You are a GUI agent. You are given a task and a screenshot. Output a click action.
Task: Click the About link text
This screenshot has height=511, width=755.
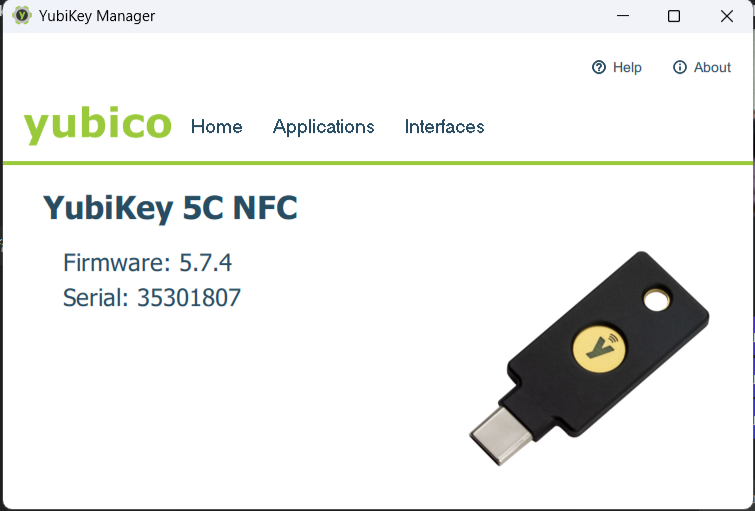coord(712,67)
